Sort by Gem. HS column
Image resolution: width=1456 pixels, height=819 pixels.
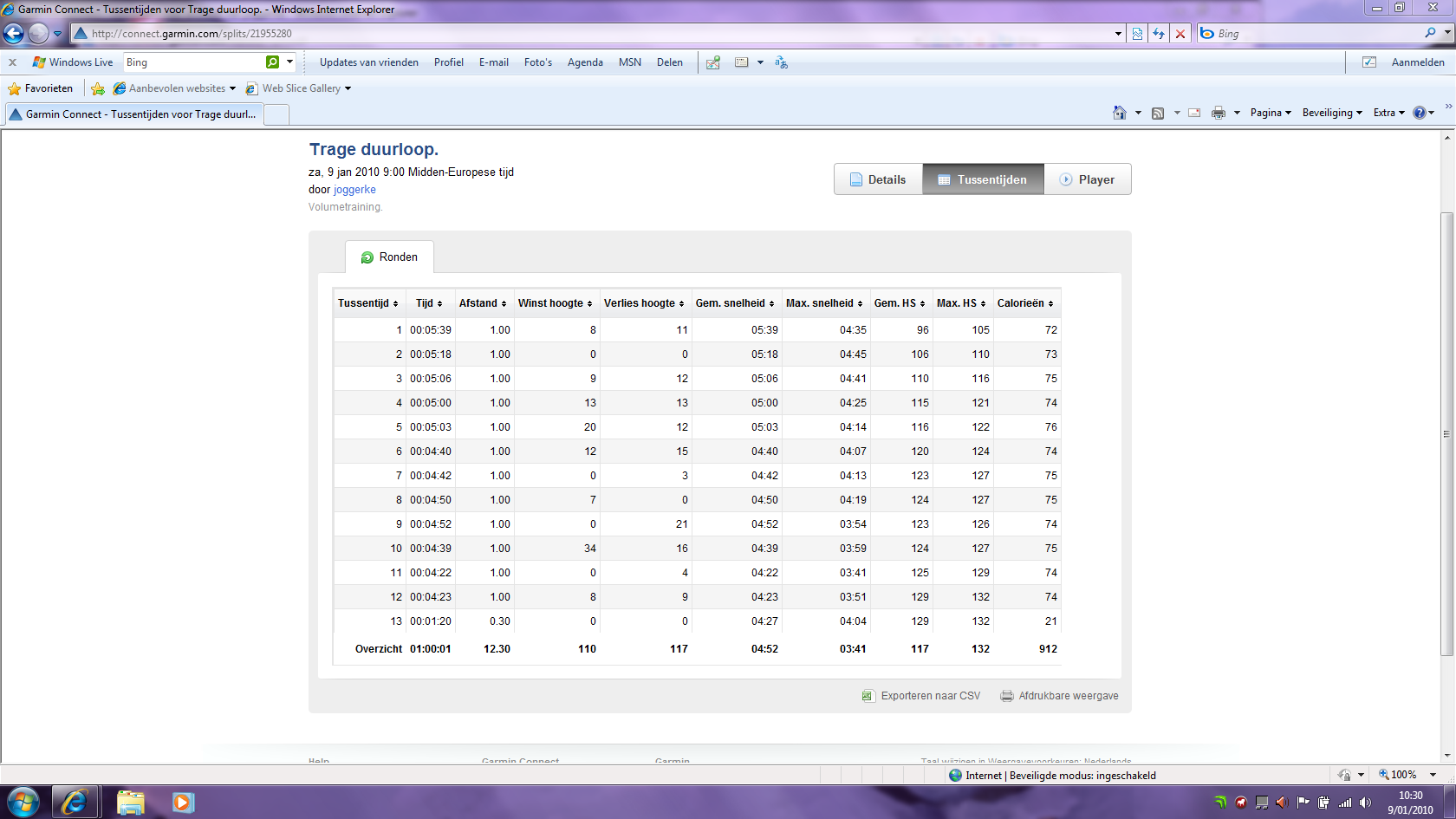pyautogui.click(x=900, y=303)
